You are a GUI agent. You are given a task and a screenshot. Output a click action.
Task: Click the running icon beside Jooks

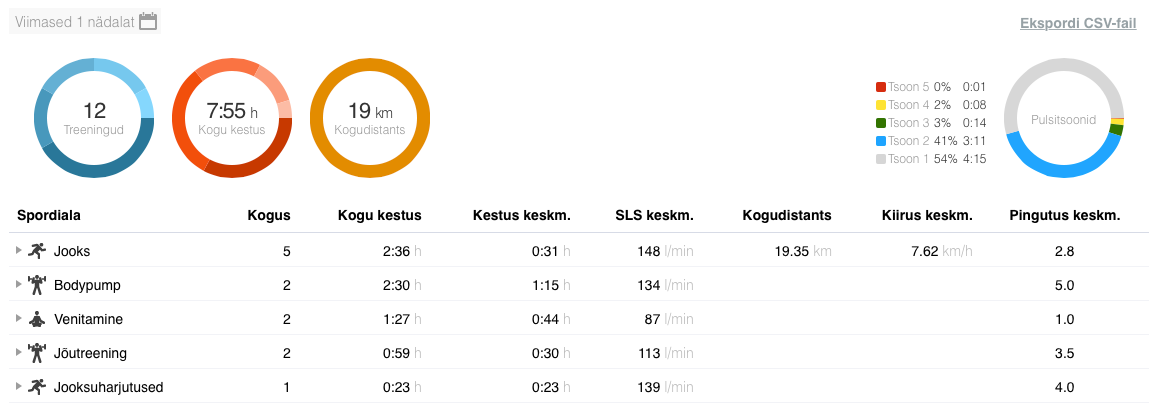point(38,251)
